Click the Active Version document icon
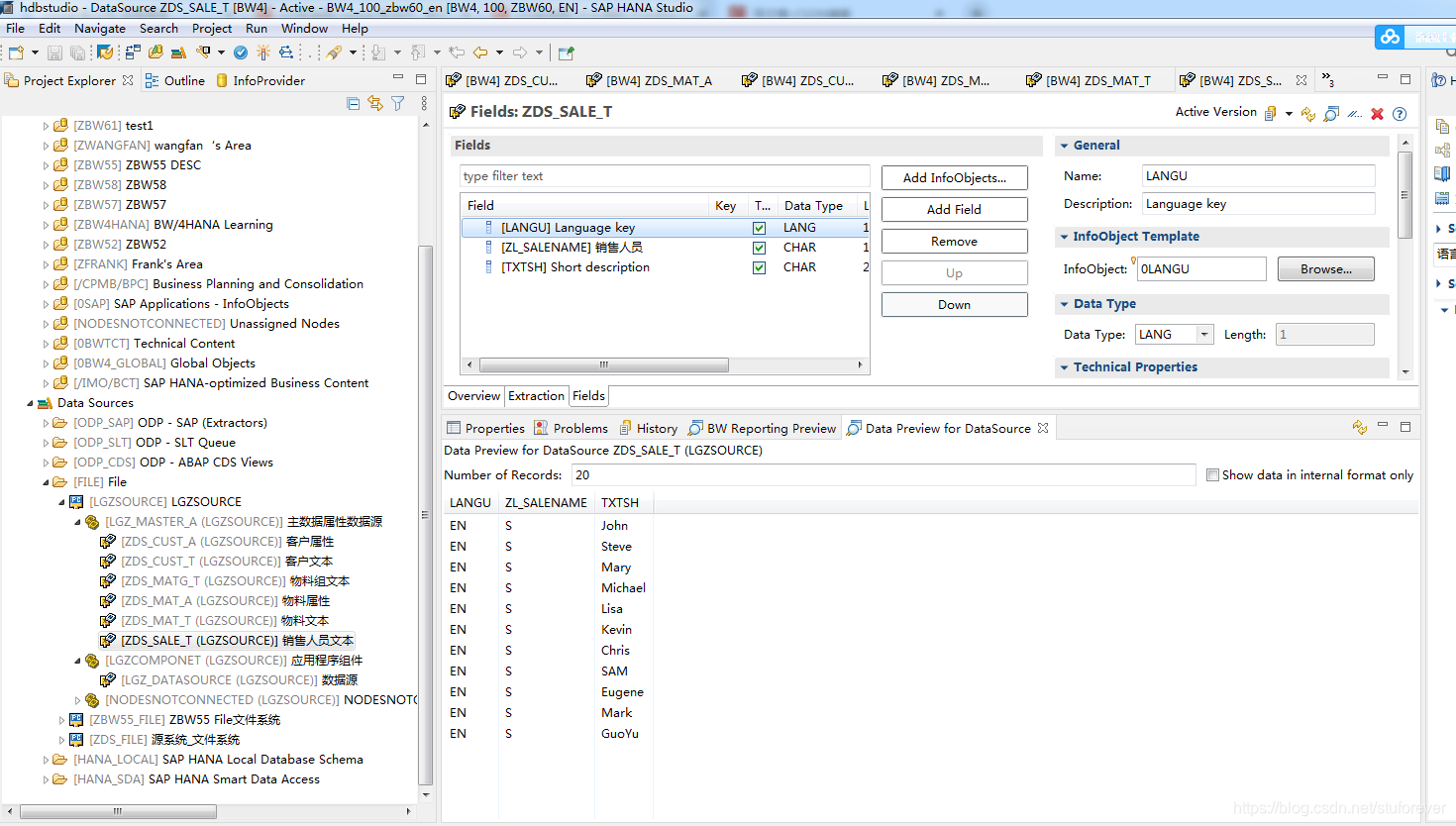The width and height of the screenshot is (1456, 826). coord(1271,113)
